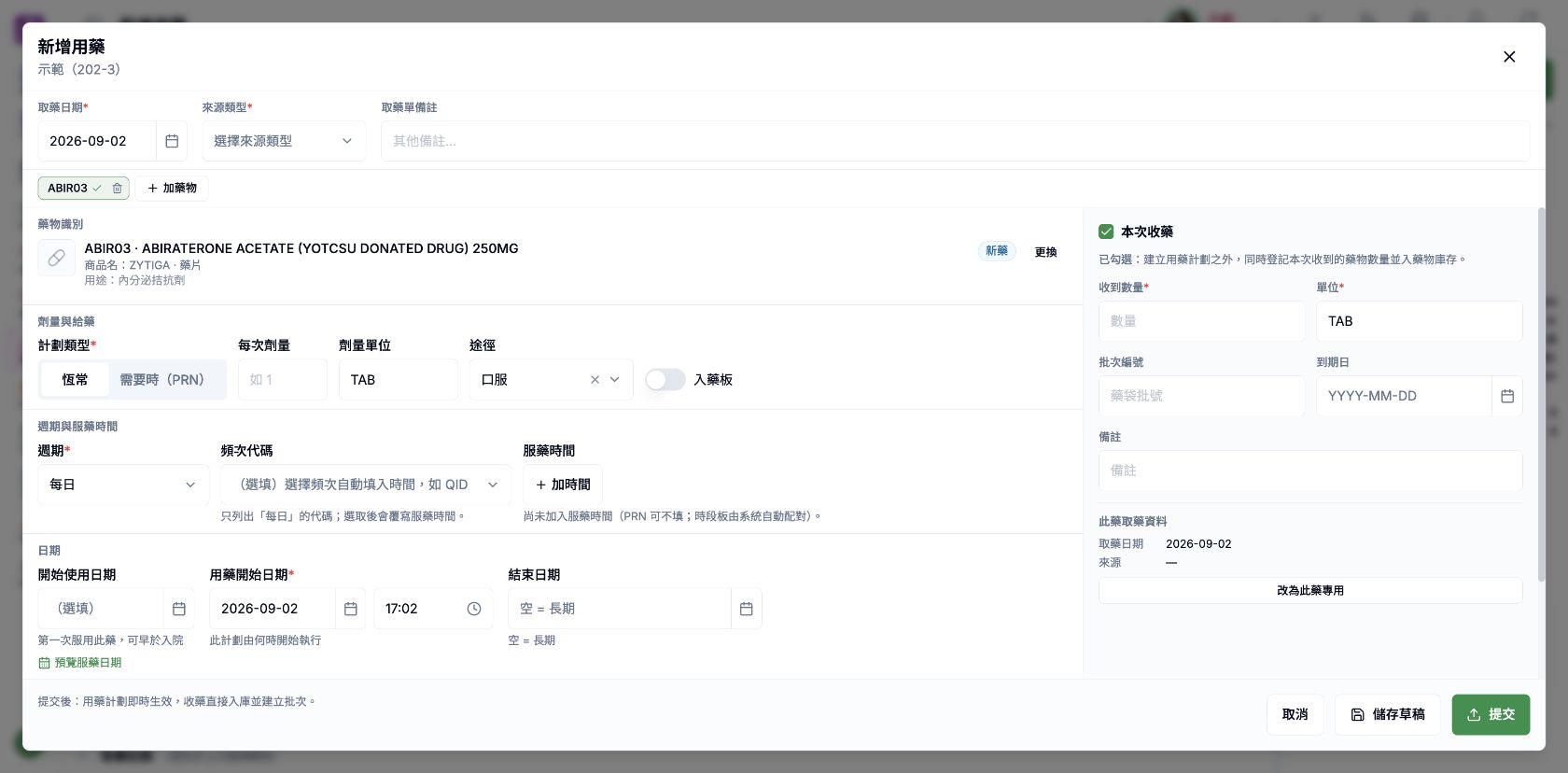Open the clock time picker at 17:02
Viewport: 1568px width, 773px height.
tap(474, 609)
